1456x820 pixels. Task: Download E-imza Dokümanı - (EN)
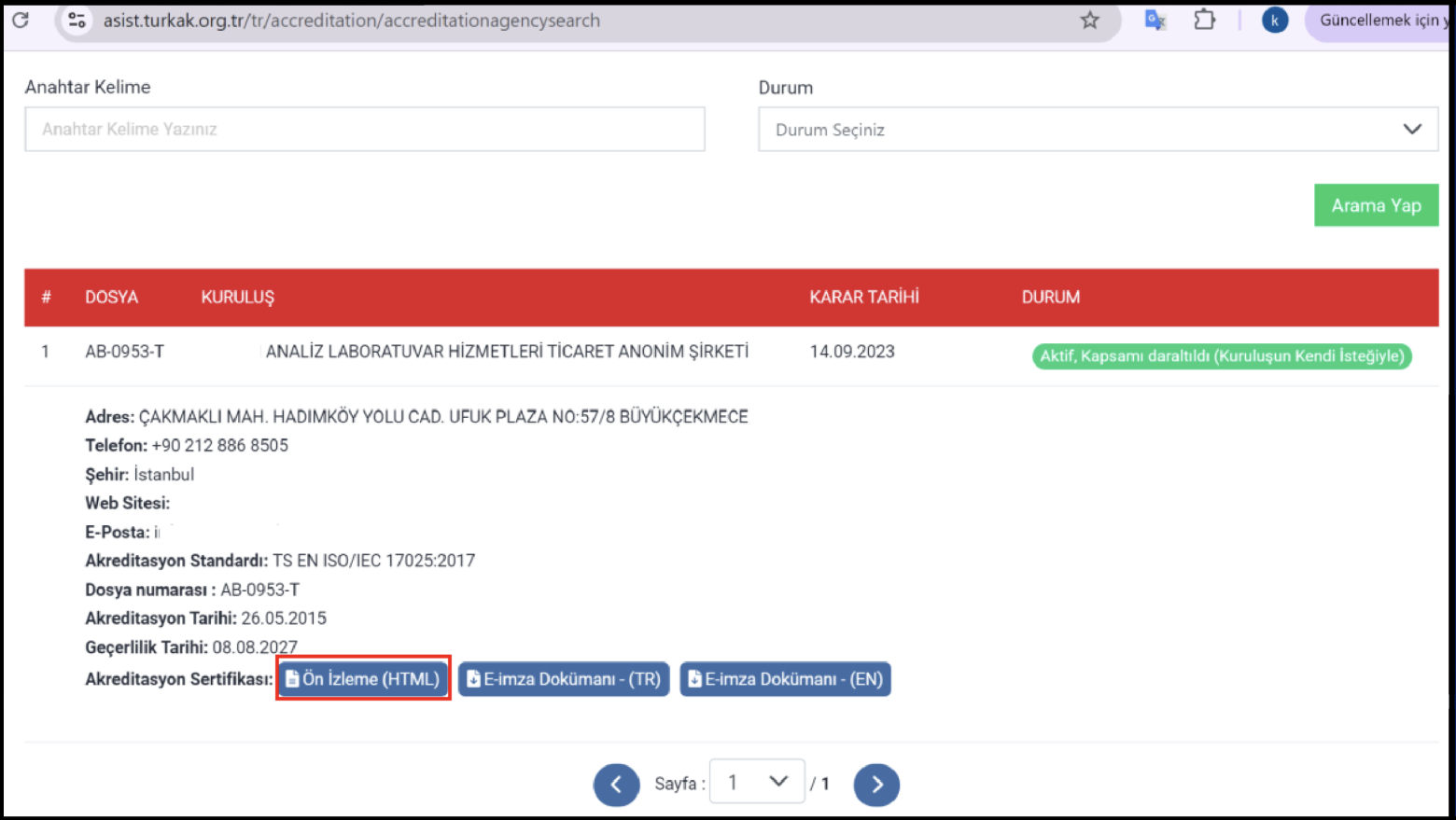pos(786,678)
